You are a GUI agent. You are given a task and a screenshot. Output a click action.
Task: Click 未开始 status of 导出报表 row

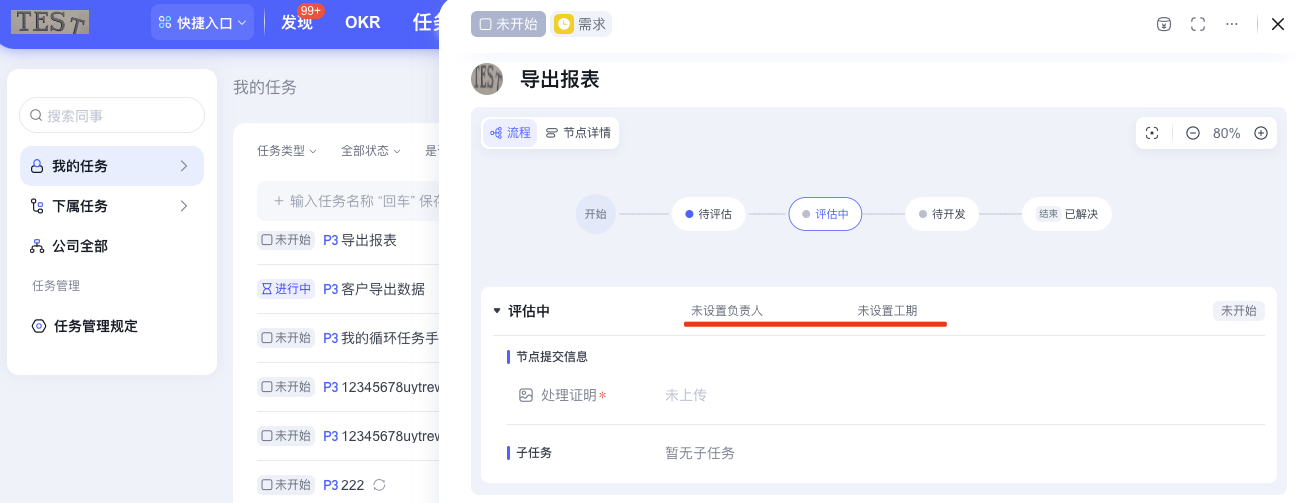[x=285, y=240]
